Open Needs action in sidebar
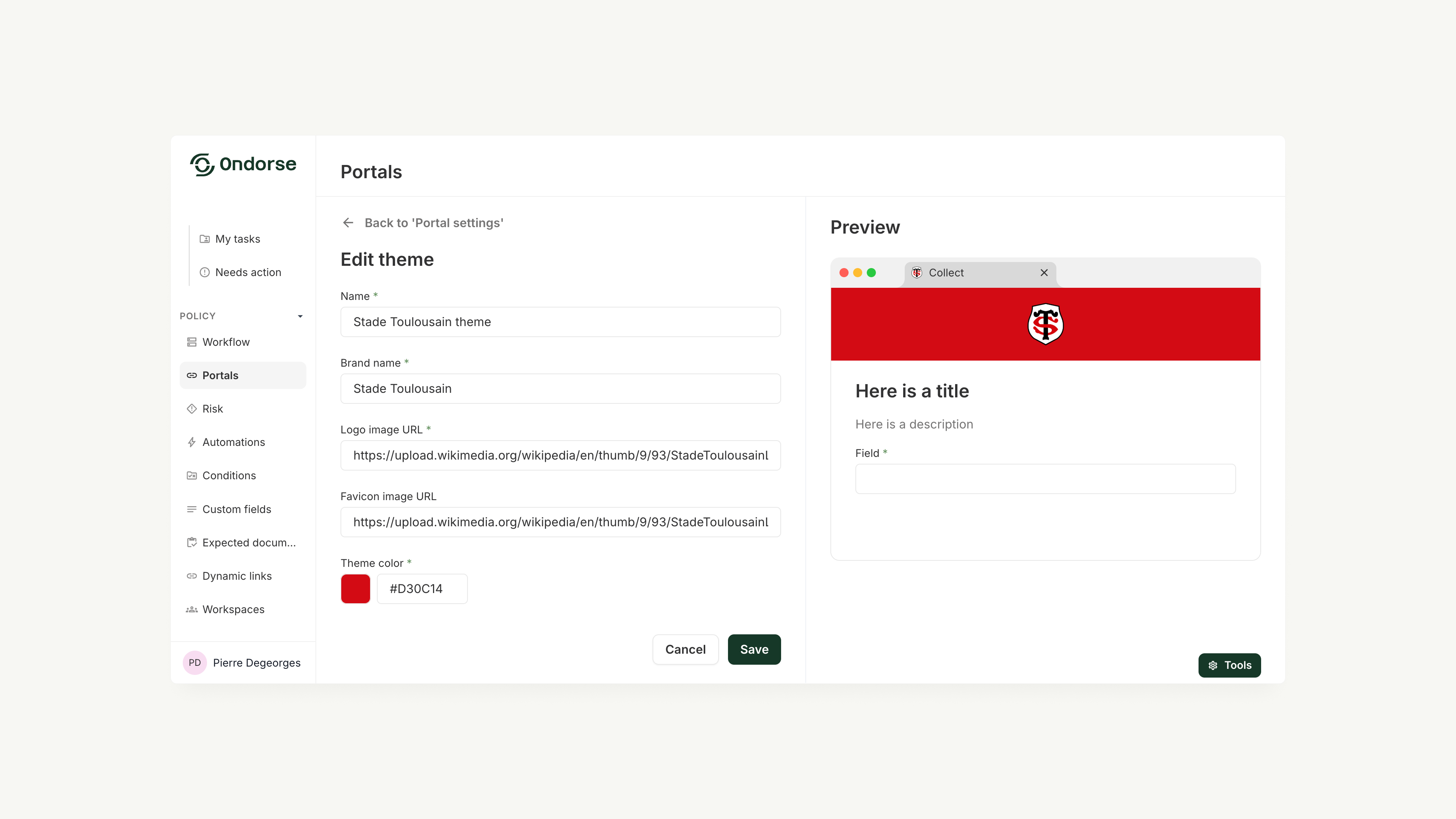 point(248,273)
